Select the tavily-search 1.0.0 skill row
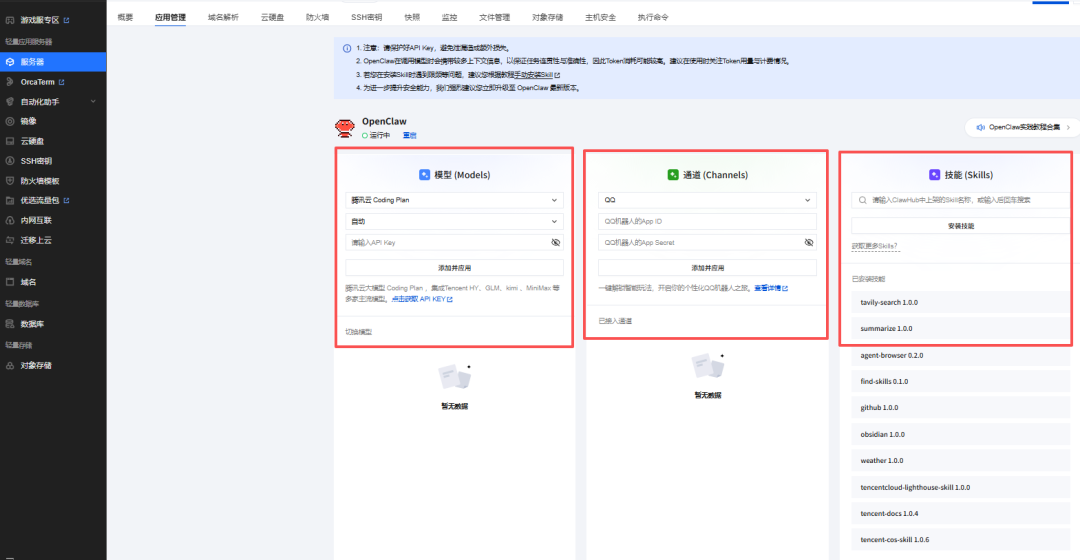The image size is (1080, 560). coord(961,302)
